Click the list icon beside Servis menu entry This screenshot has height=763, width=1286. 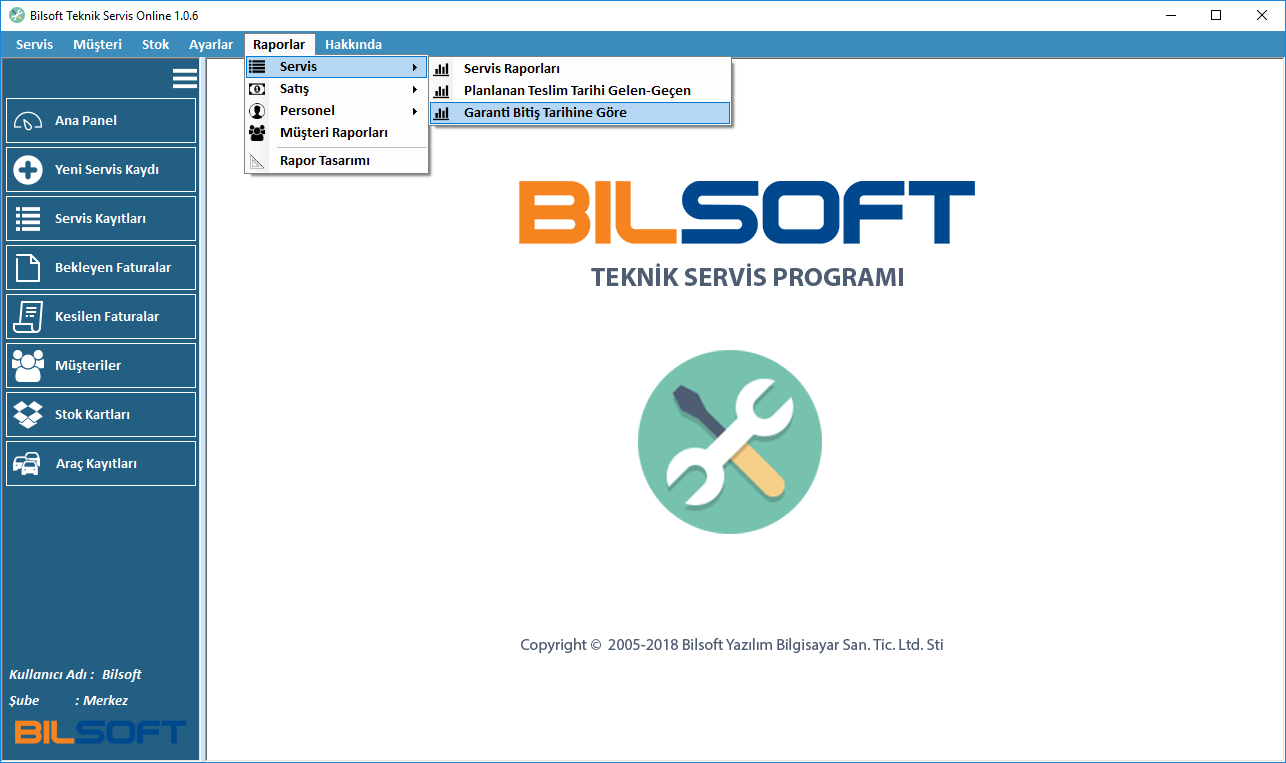coord(257,67)
